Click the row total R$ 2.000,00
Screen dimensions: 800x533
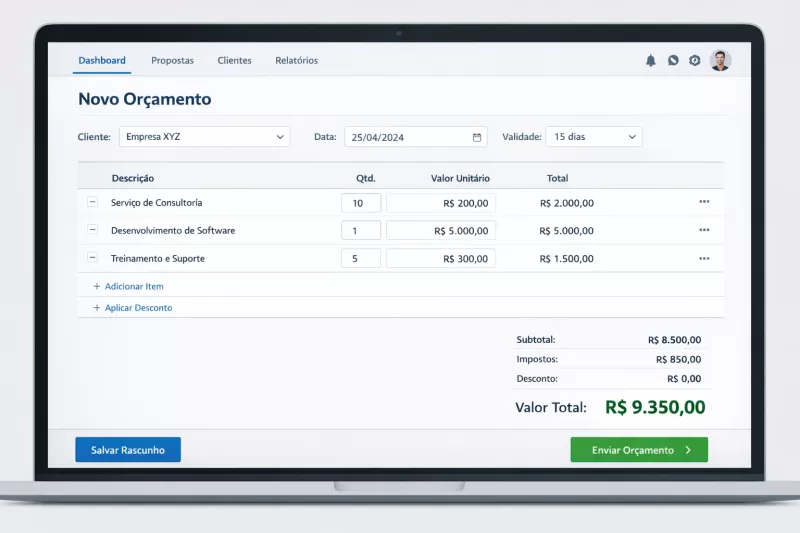pyautogui.click(x=567, y=203)
